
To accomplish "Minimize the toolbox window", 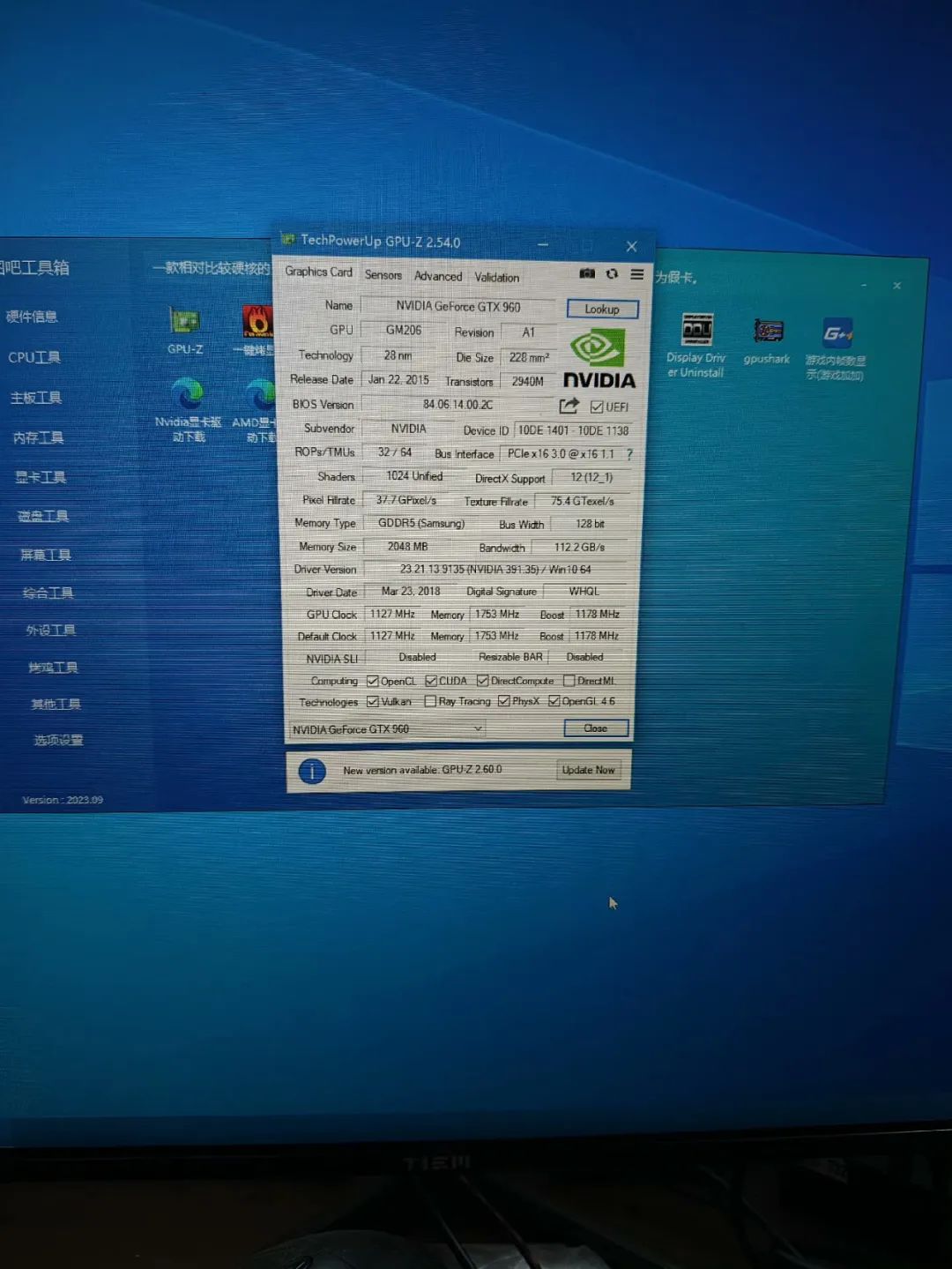I will click(x=864, y=285).
